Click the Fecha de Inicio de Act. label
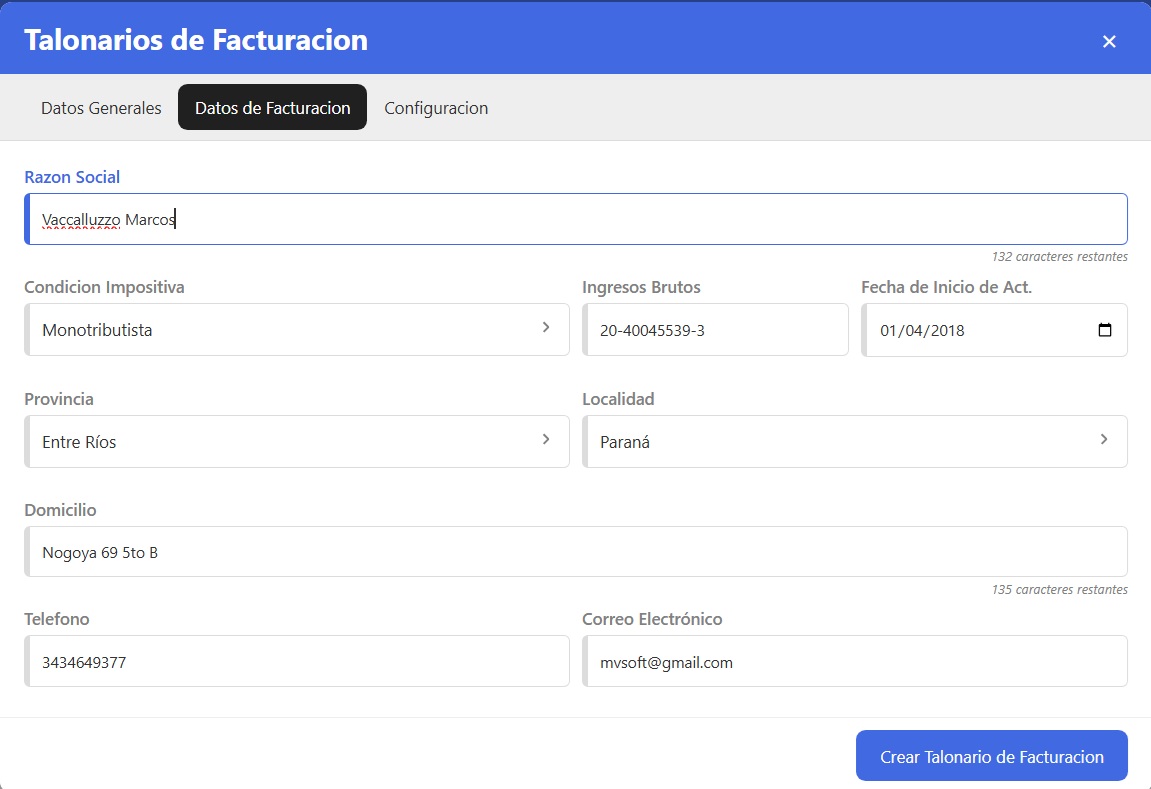 pos(946,287)
